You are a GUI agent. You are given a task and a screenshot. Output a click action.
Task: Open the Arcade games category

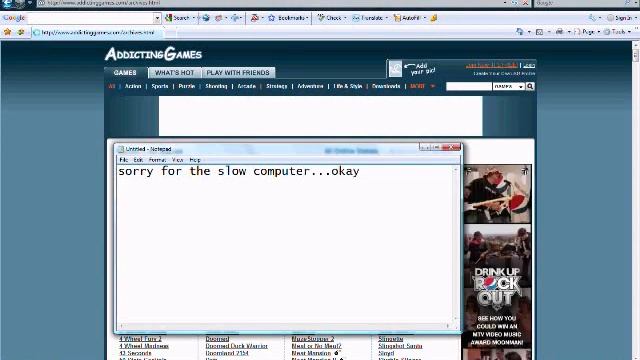tap(247, 86)
